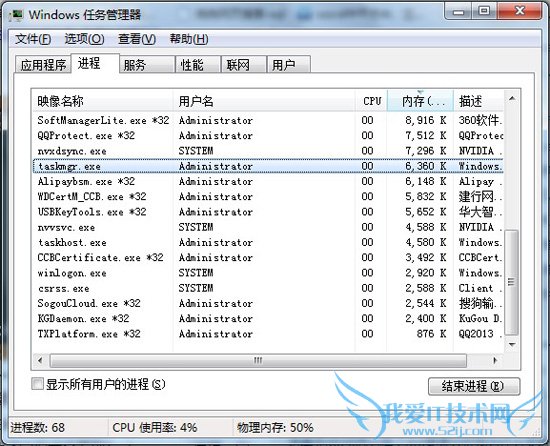Open the 帮助(H) menu
Viewport: 550px width, 446px height.
(189, 39)
